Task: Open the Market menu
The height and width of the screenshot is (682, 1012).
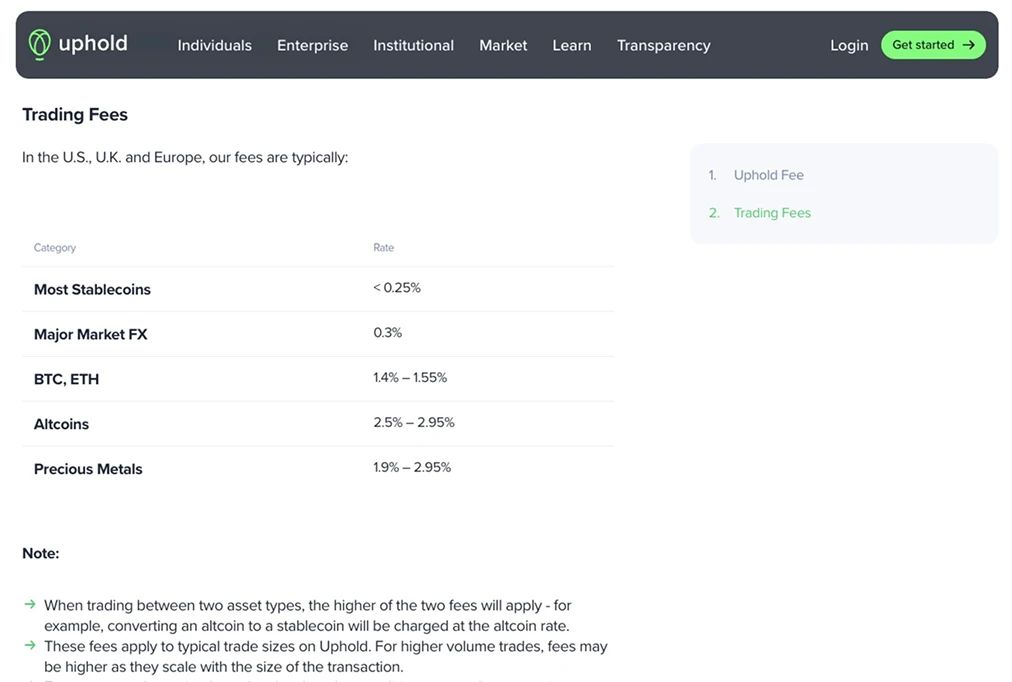Action: point(503,45)
